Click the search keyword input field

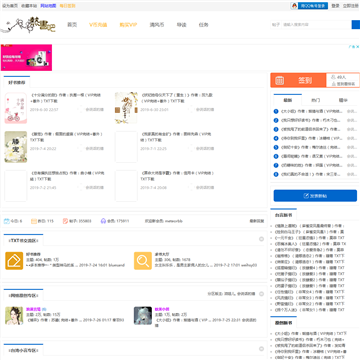[x=316, y=25]
